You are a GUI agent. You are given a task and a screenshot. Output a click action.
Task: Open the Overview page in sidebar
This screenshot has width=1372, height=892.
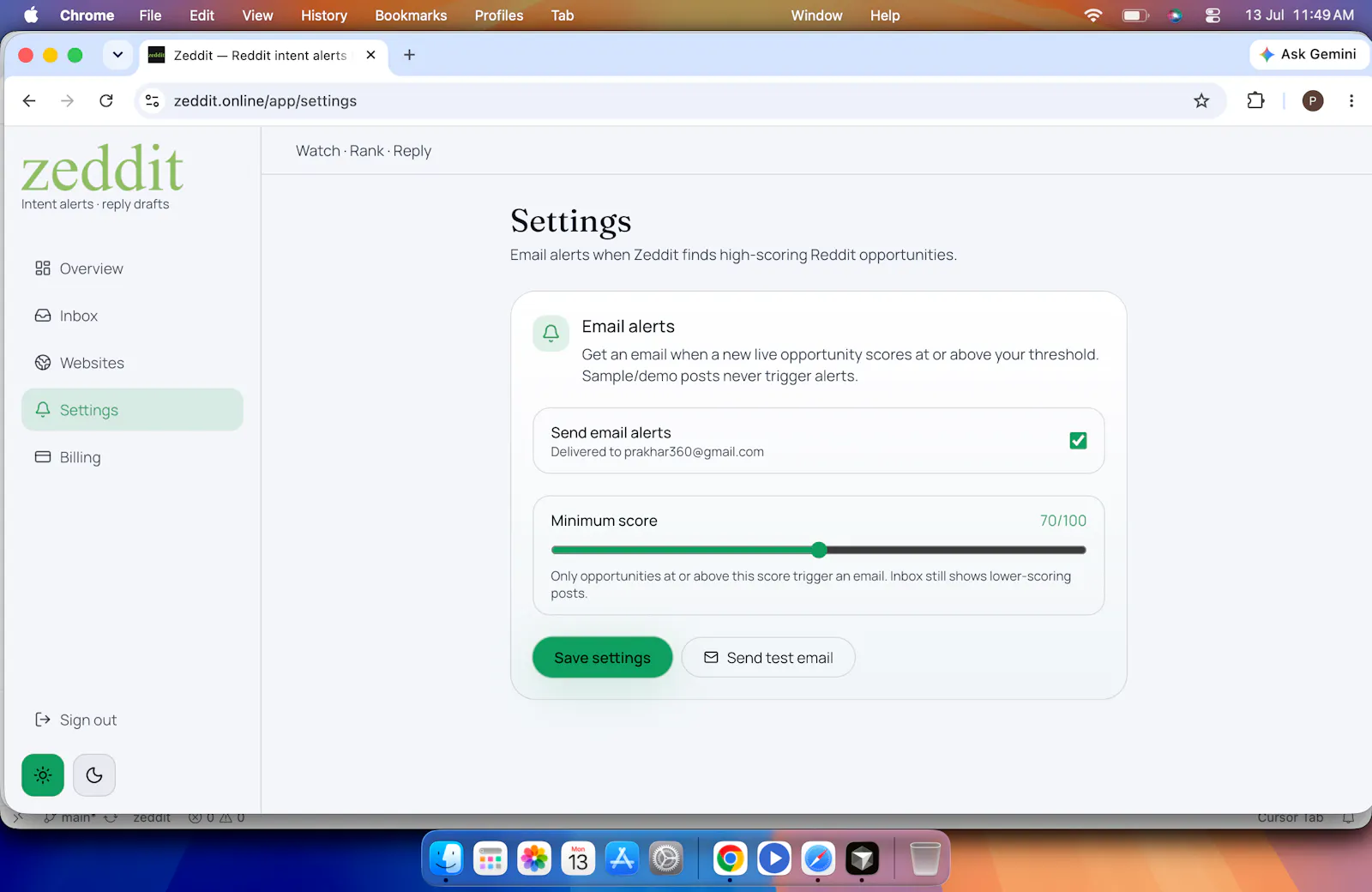(132, 268)
